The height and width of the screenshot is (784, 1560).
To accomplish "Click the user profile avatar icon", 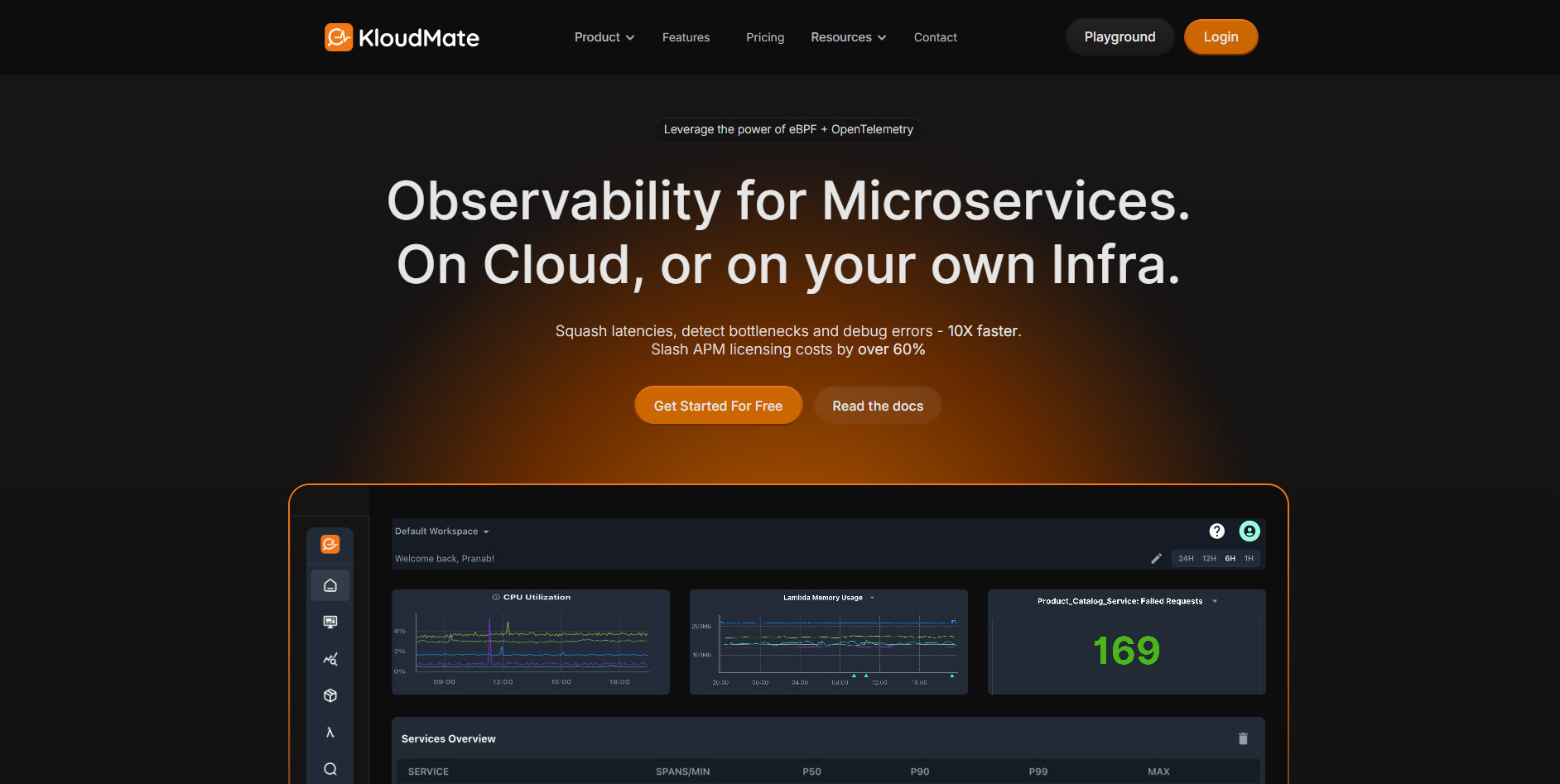I will click(1249, 531).
